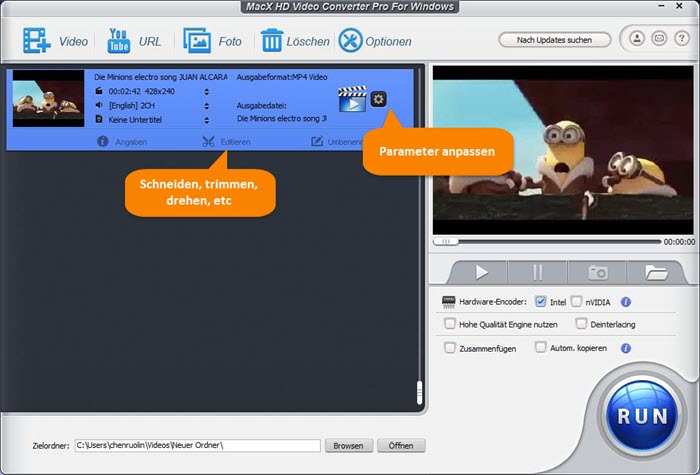The image size is (700, 475).
Task: Take a snapshot with the camera icon
Action: click(597, 272)
